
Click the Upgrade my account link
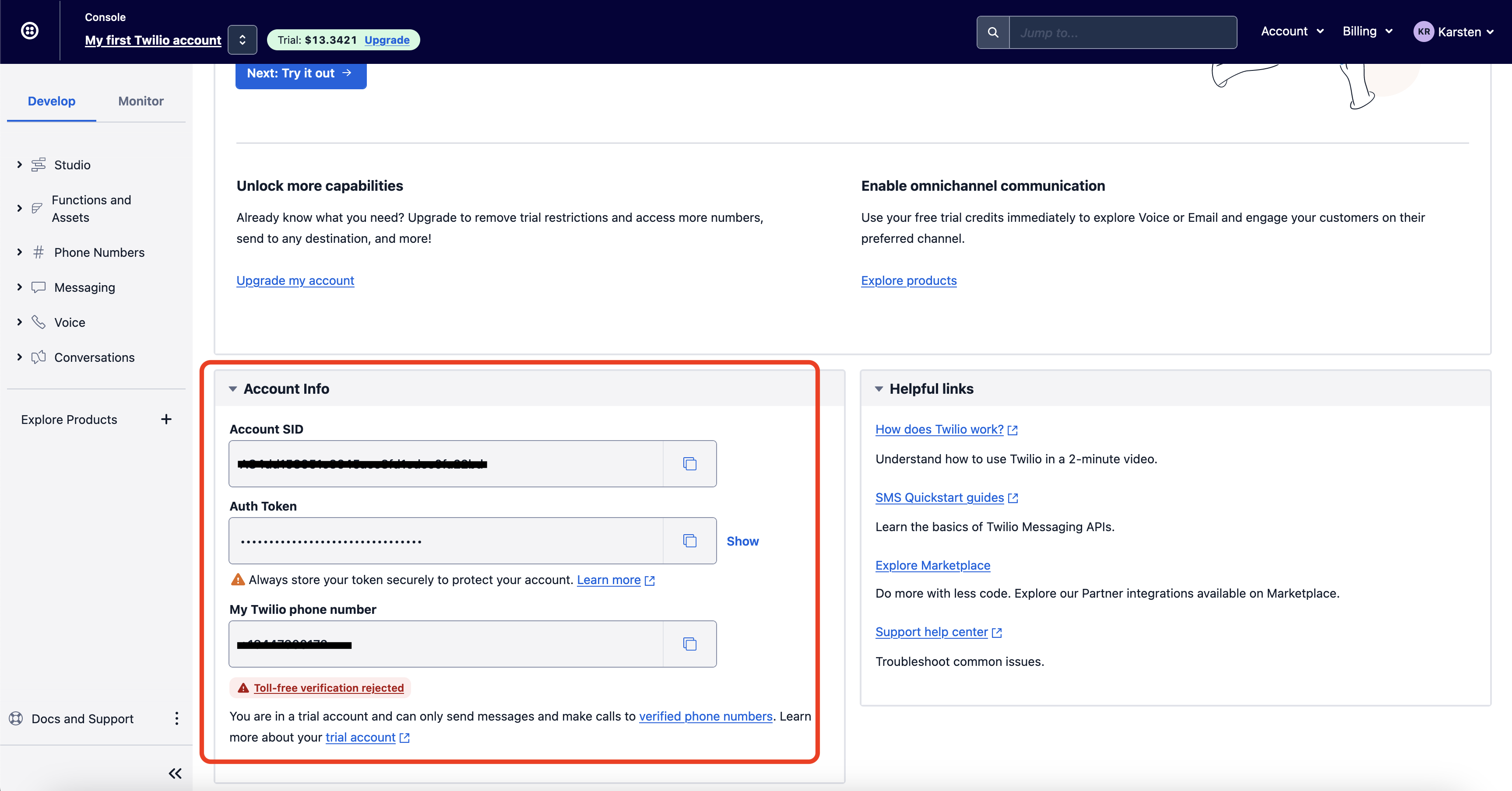coord(295,279)
